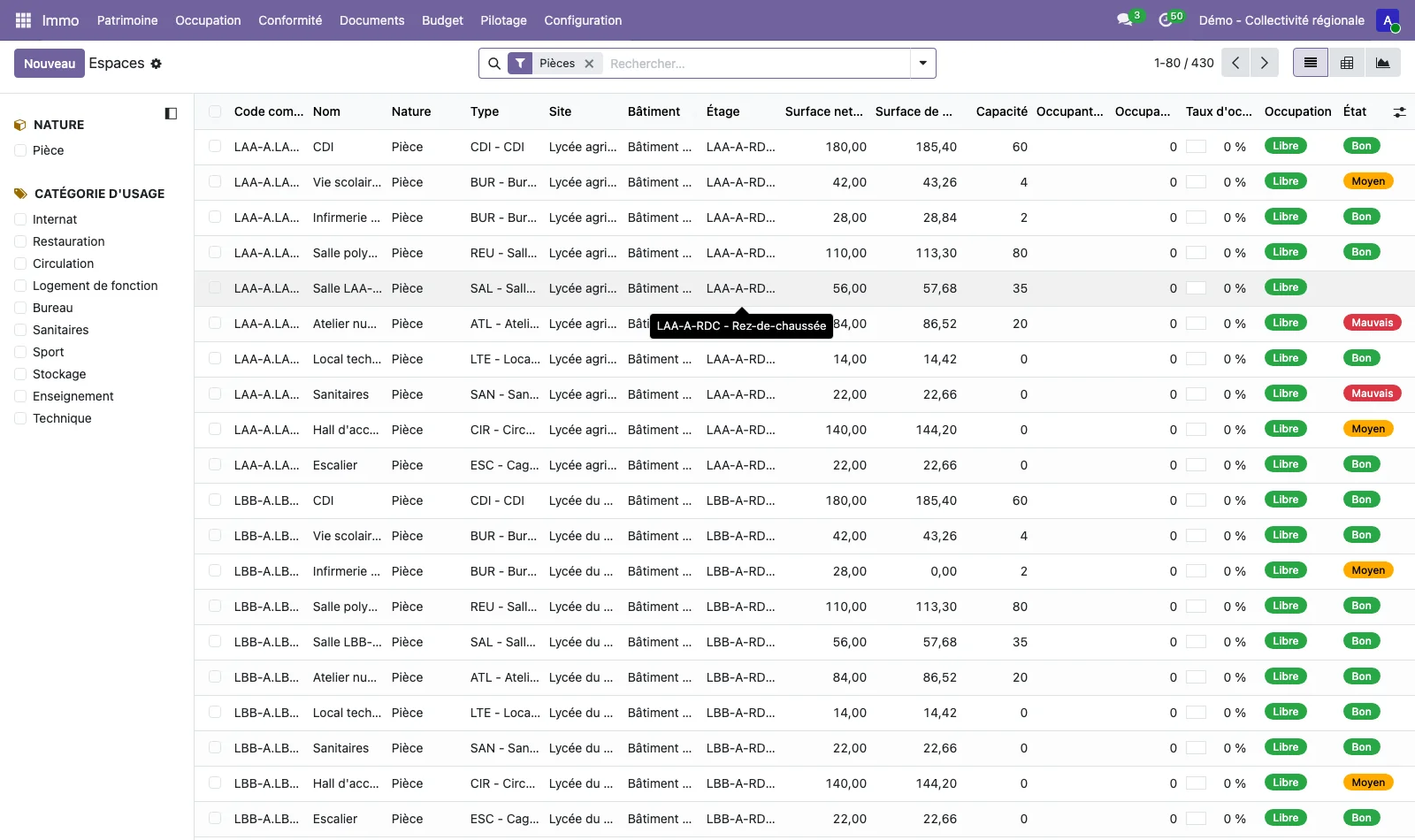Click the Immo app title

click(60, 20)
